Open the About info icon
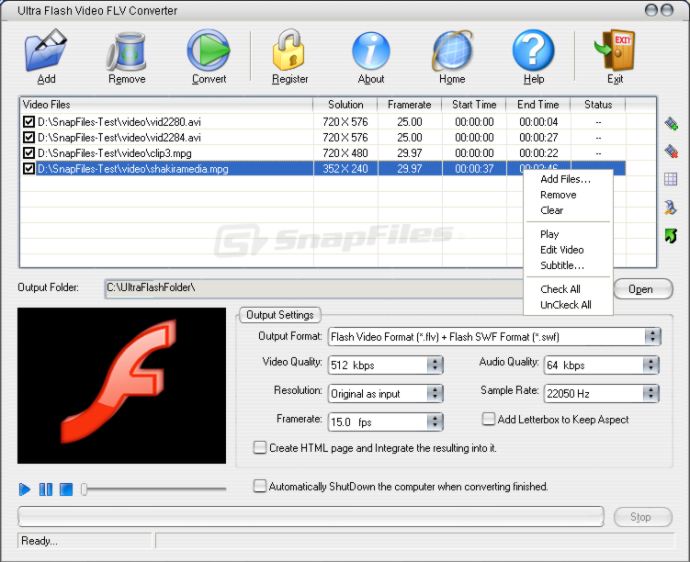The width and height of the screenshot is (690, 562). 371,51
